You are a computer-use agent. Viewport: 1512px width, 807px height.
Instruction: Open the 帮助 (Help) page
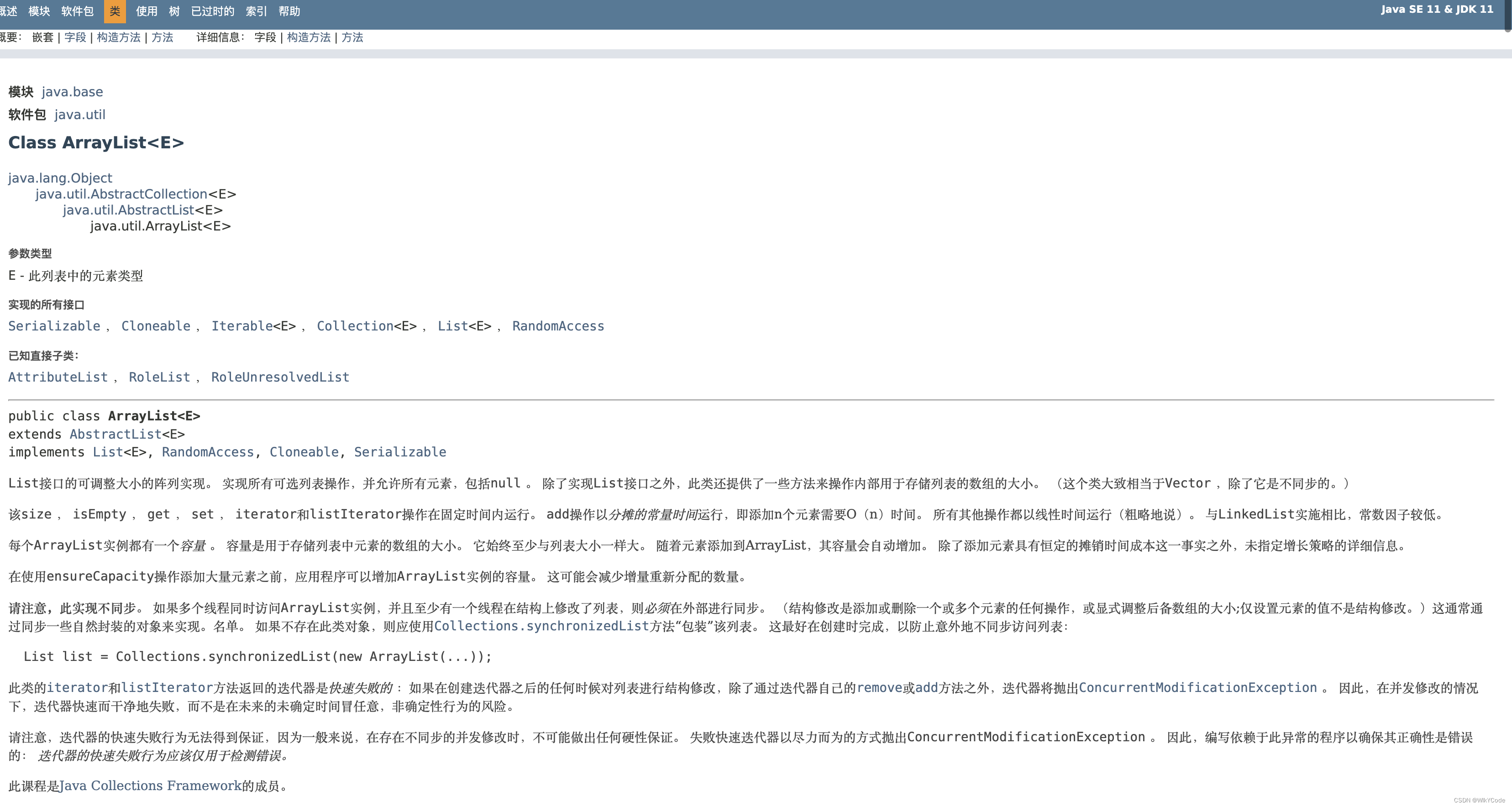click(290, 11)
